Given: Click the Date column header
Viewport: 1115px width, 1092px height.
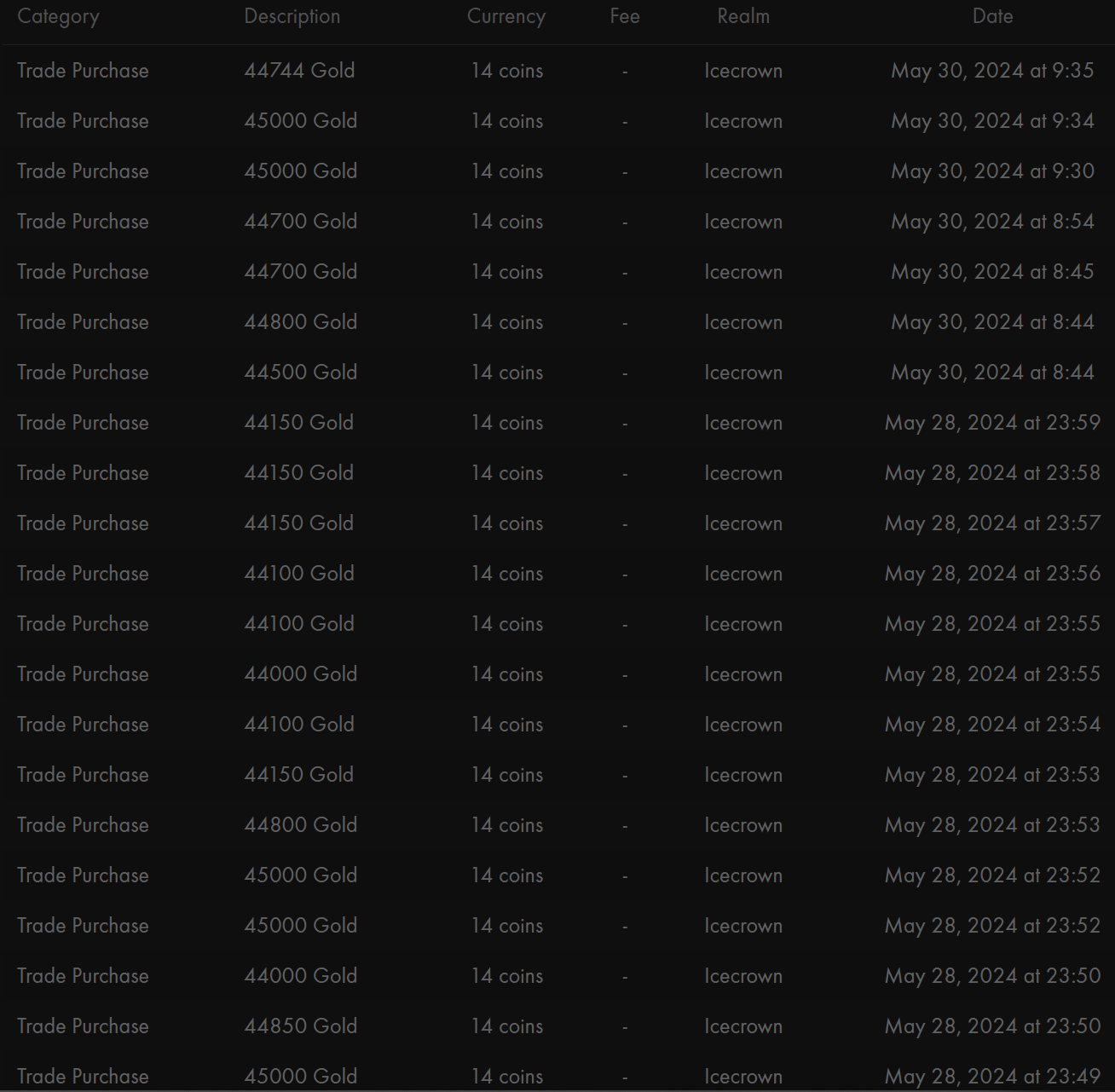Looking at the screenshot, I should pyautogui.click(x=993, y=16).
